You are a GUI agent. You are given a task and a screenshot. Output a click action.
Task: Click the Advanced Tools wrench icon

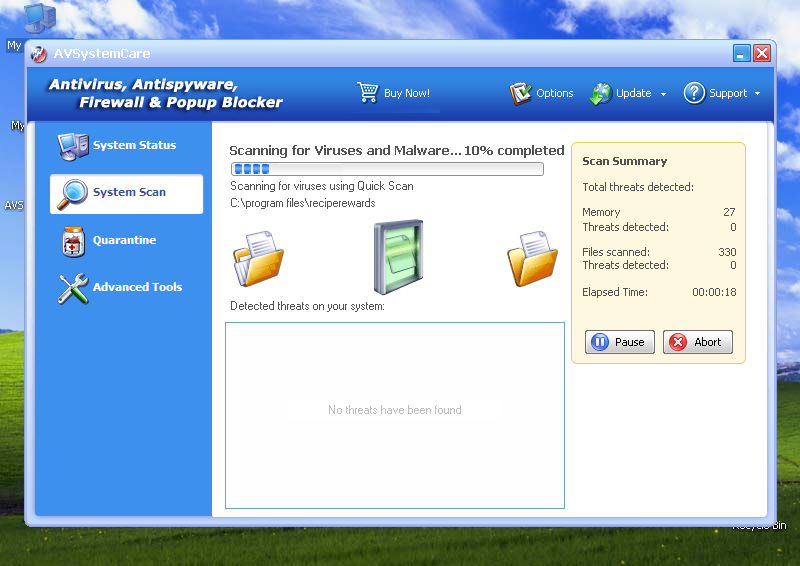point(72,288)
